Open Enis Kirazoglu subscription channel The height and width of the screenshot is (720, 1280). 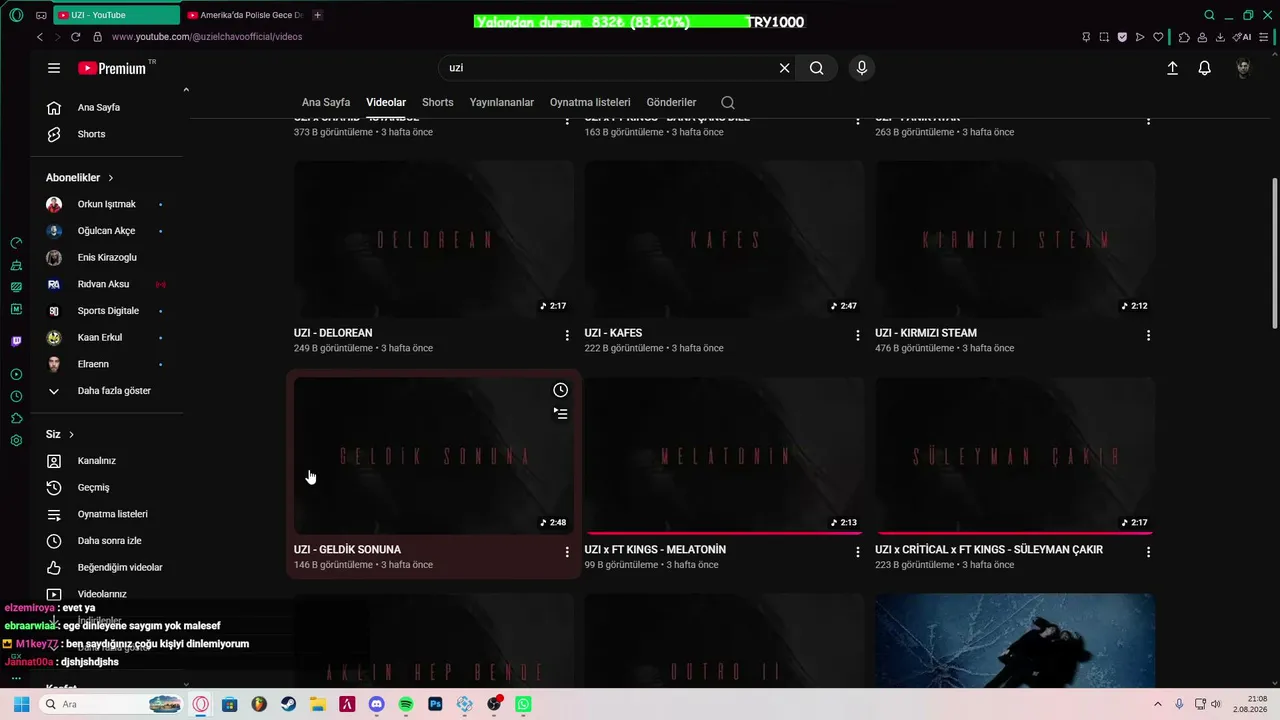(107, 257)
